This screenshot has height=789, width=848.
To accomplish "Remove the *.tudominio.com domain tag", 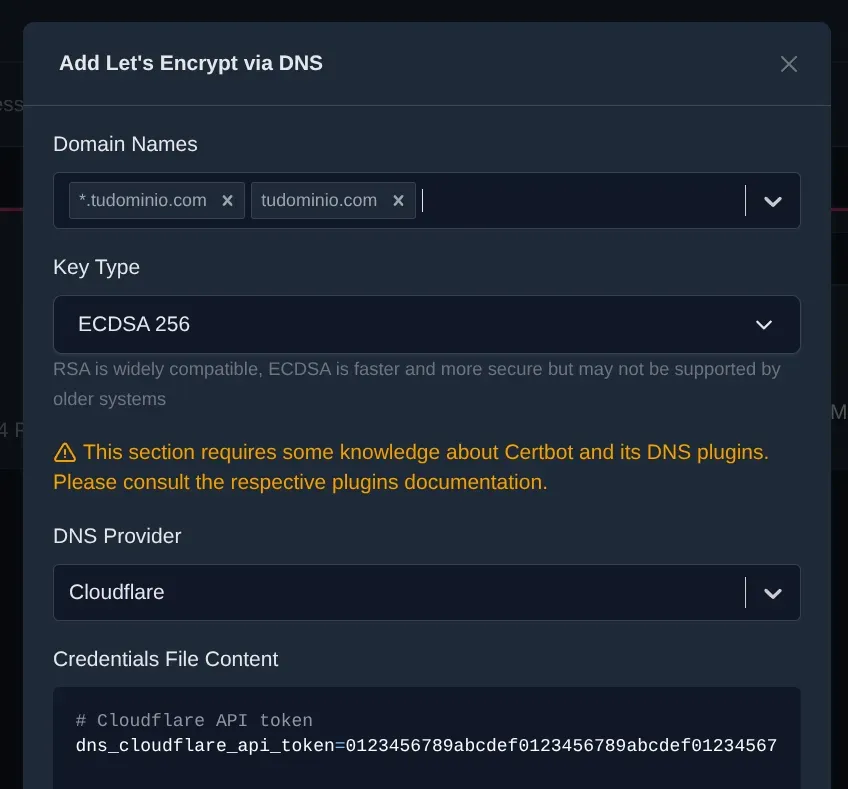I will point(227,201).
